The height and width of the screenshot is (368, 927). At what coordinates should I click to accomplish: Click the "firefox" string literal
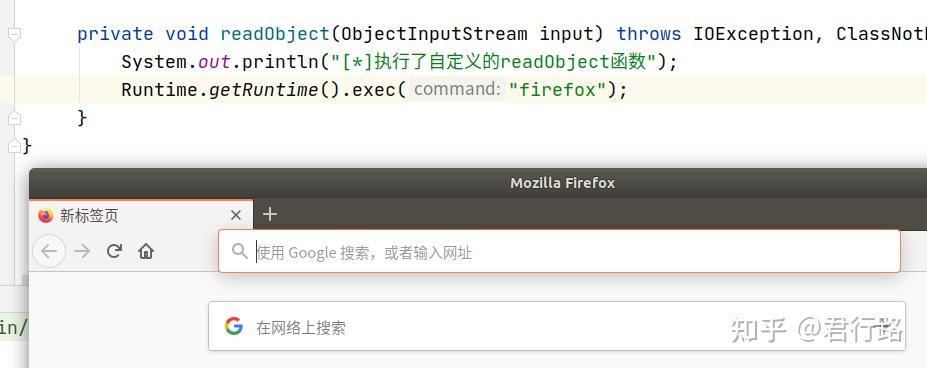[558, 90]
